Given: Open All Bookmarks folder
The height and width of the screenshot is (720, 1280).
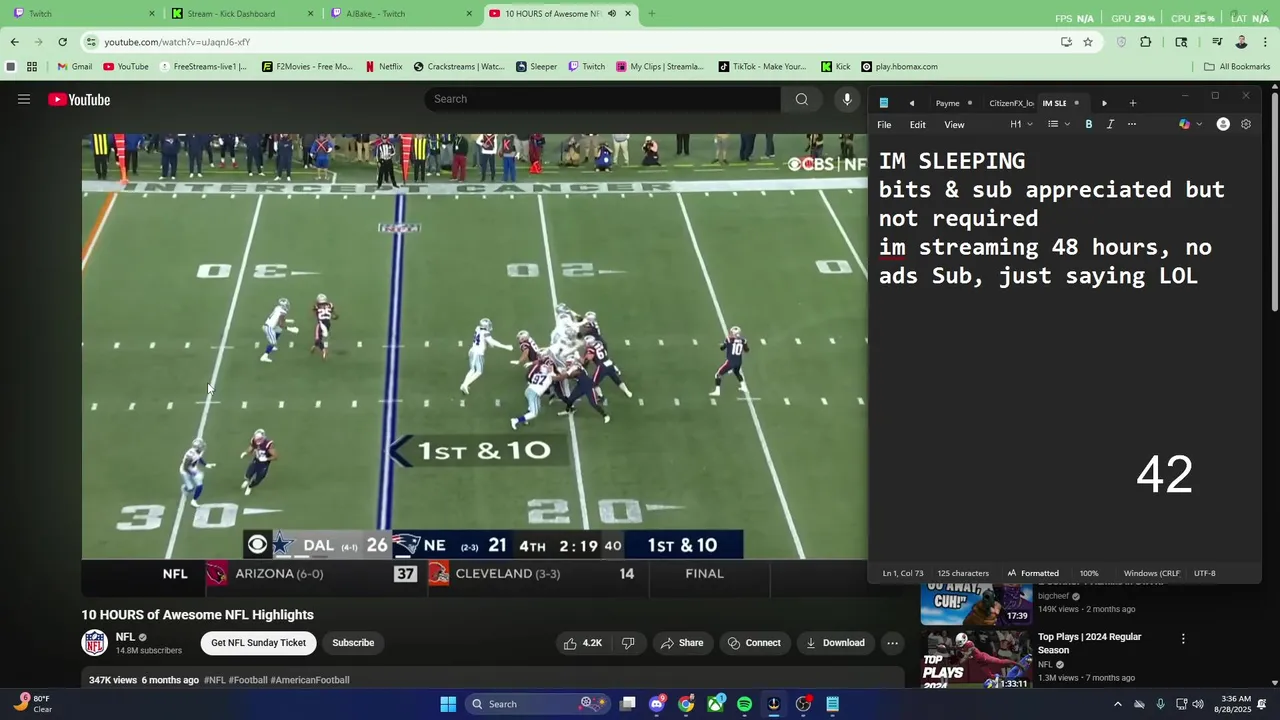Looking at the screenshot, I should (1237, 67).
